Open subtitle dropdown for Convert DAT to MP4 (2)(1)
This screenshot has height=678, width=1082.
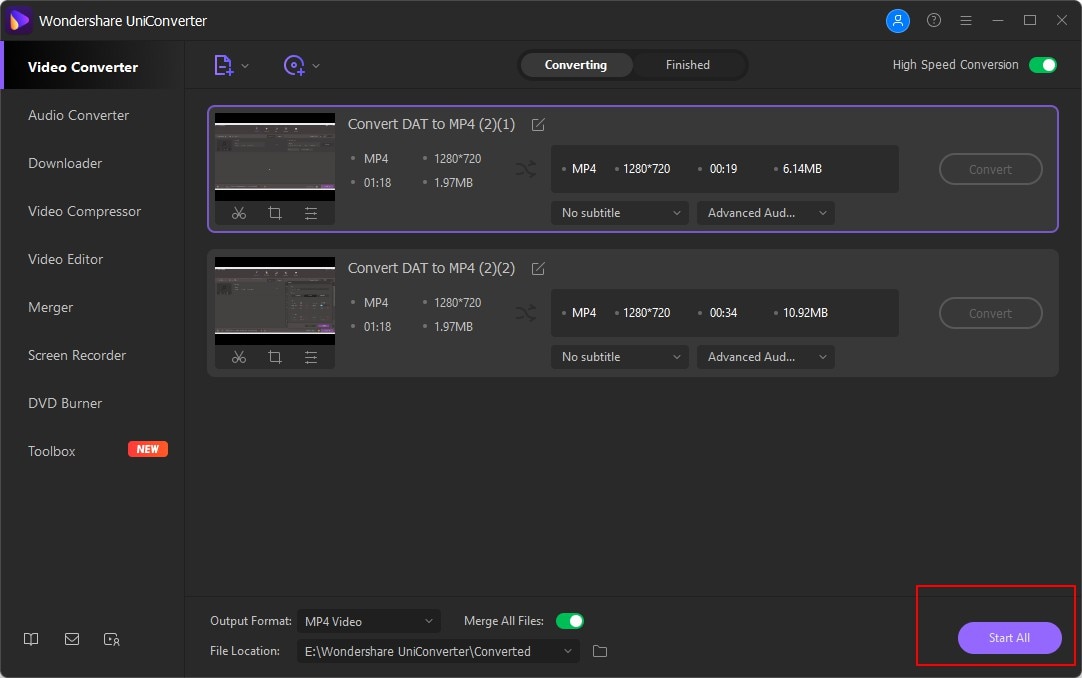(x=620, y=213)
